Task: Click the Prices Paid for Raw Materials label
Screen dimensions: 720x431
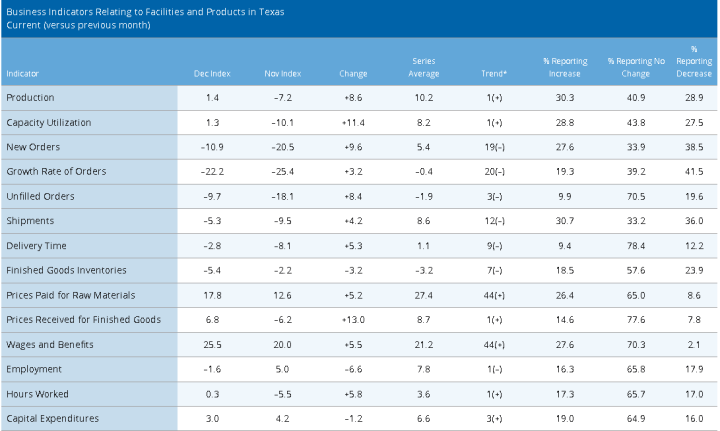Action: pos(71,295)
